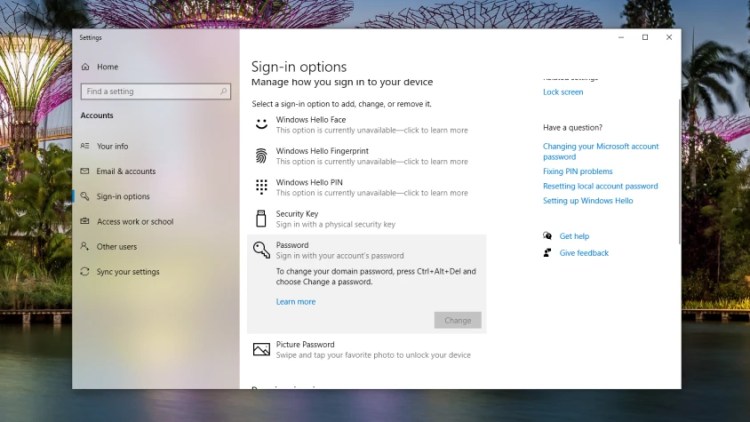Click the Get help link

[574, 236]
